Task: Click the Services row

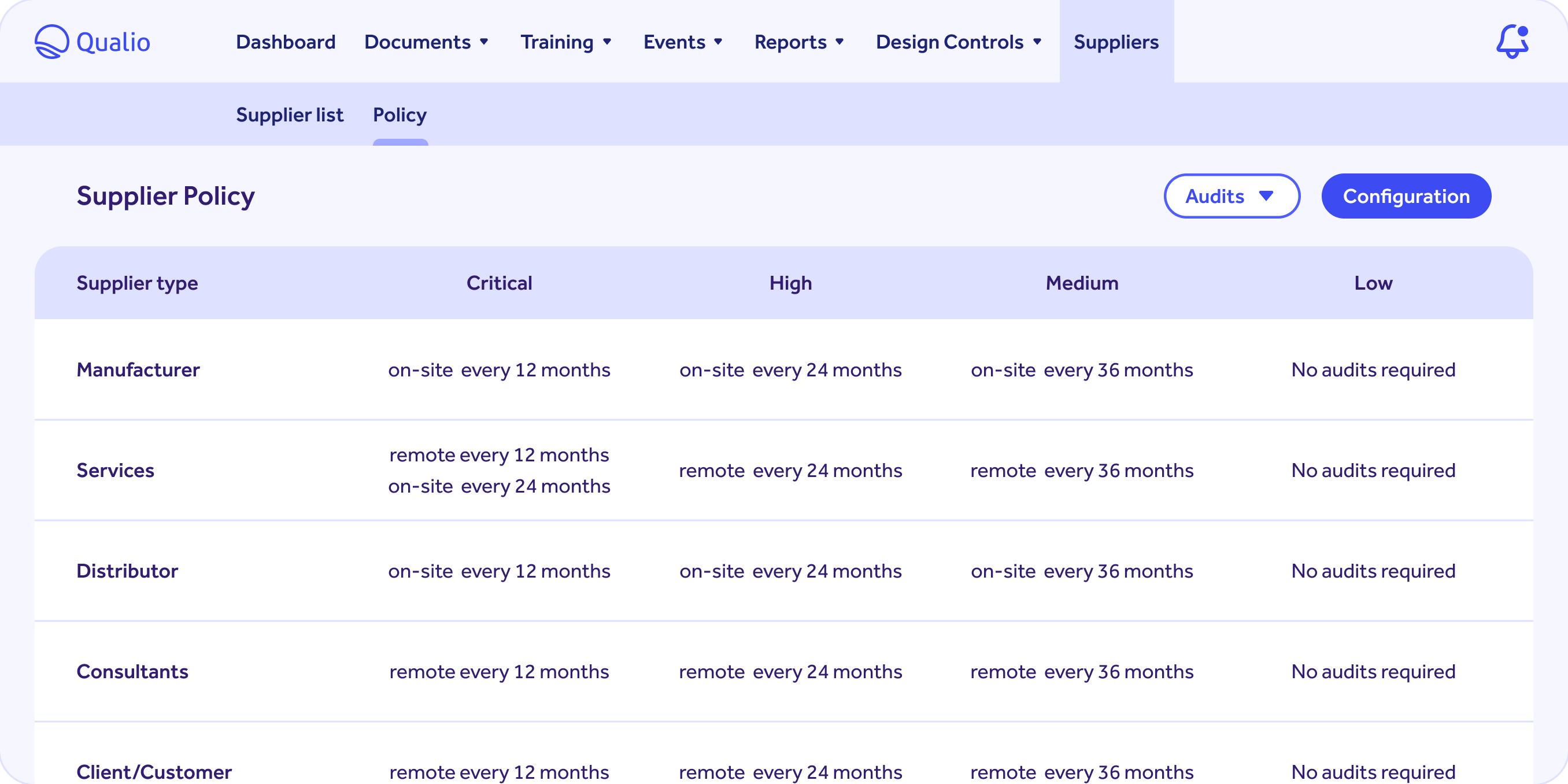Action: 116,470
